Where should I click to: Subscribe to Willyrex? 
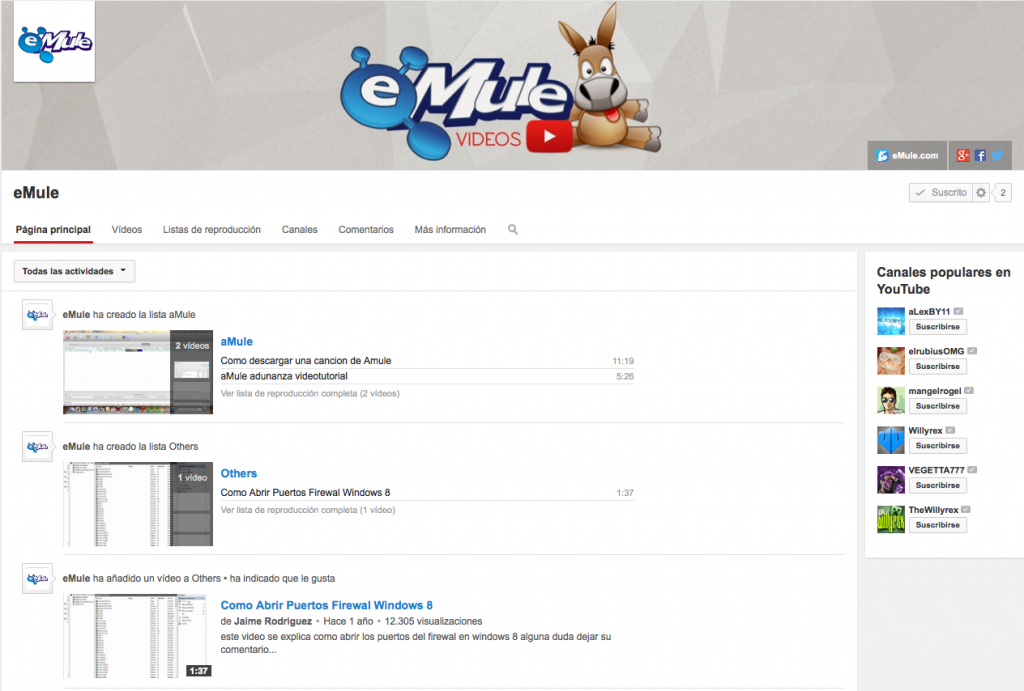tap(938, 446)
